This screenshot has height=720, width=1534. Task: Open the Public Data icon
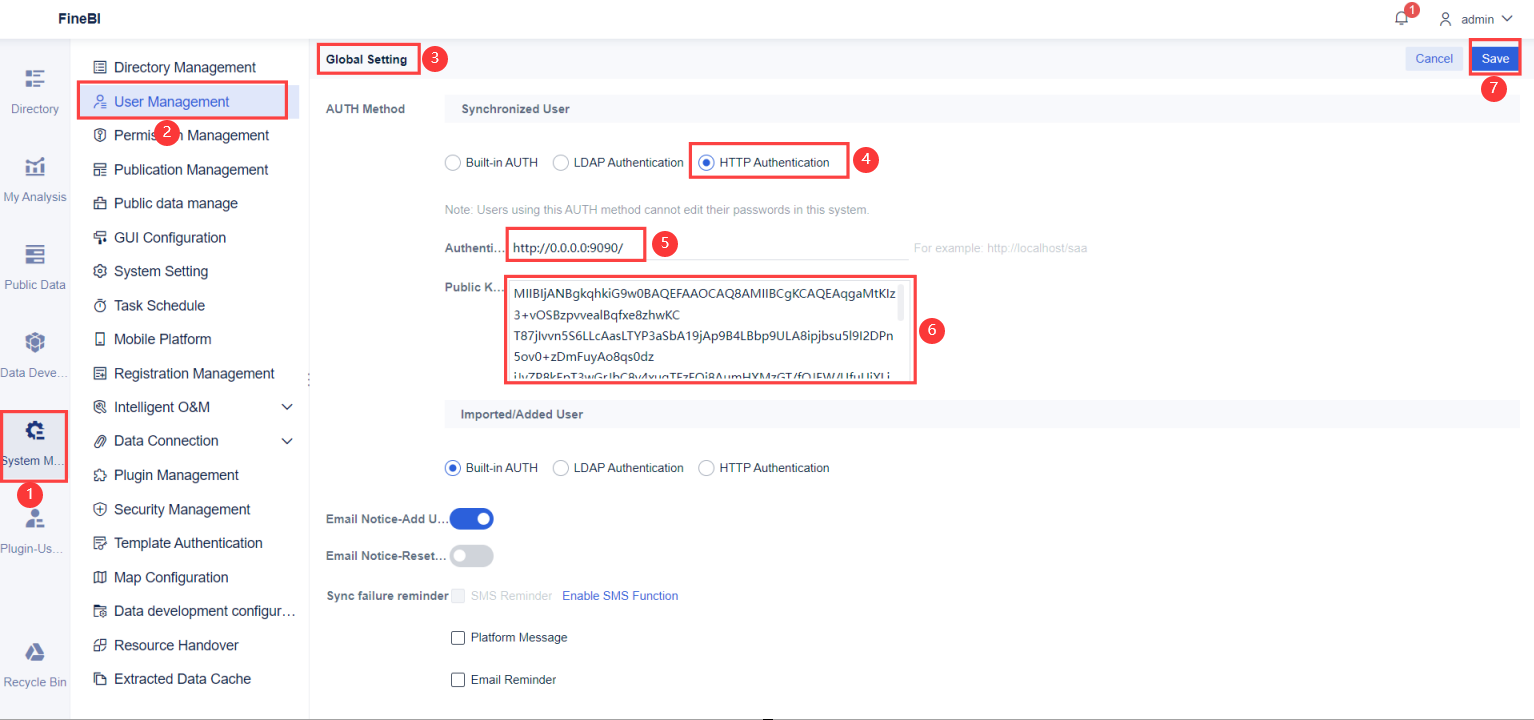pos(35,254)
